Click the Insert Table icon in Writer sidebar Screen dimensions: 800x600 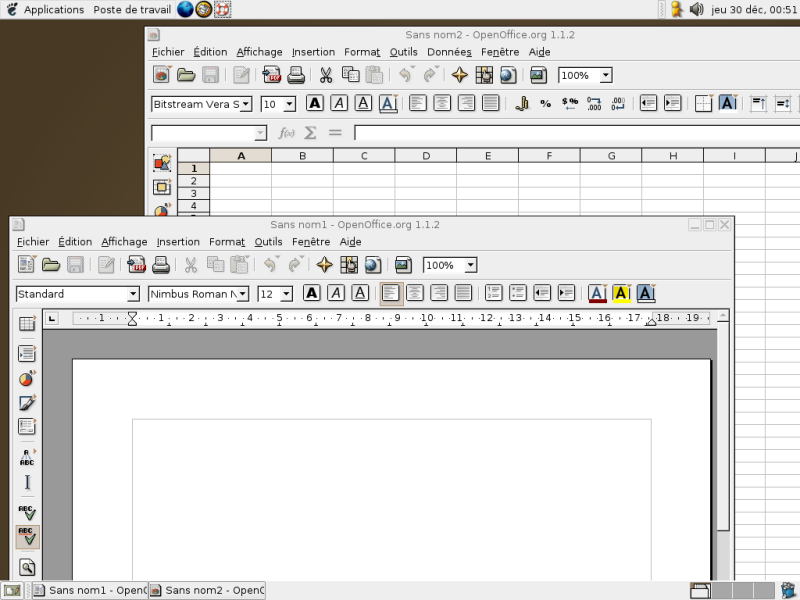27,323
